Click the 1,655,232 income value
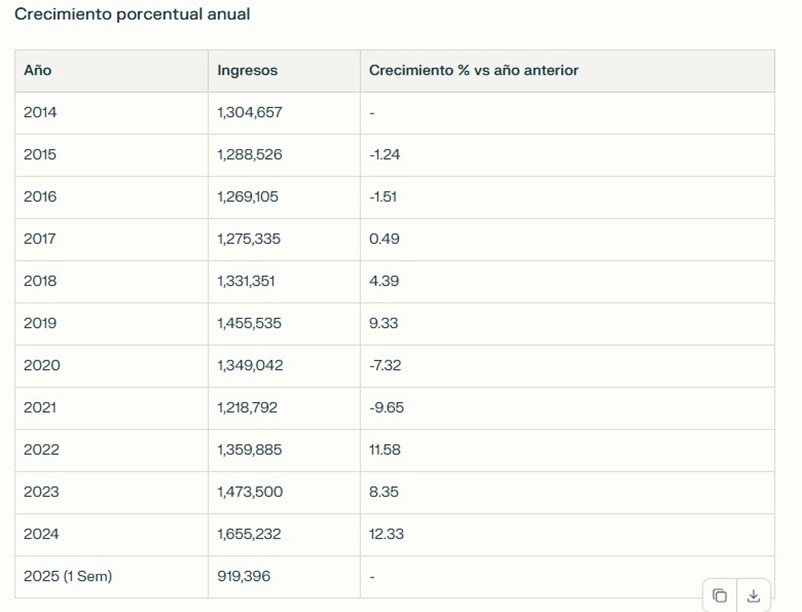Viewport: 802px width, 612px height. pyautogui.click(x=249, y=534)
